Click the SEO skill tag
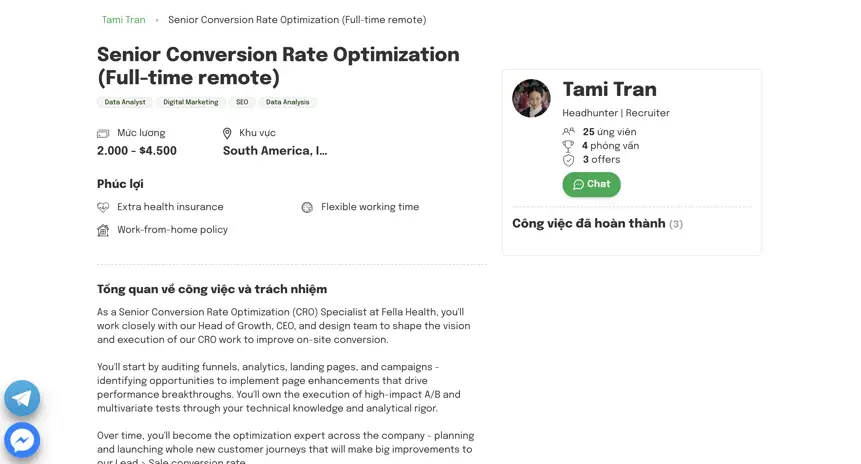The image size is (861, 464). point(242,102)
